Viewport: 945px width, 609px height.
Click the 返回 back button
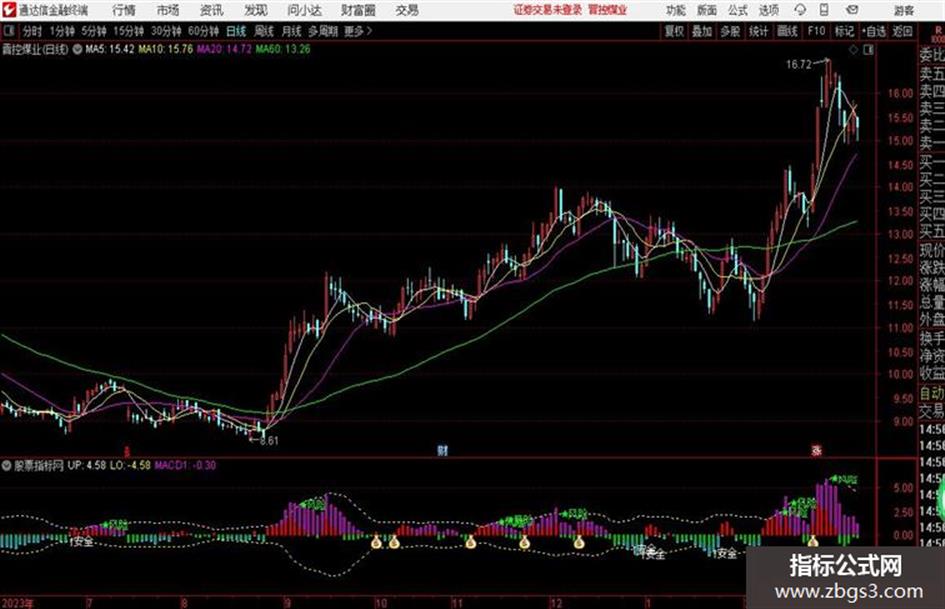pyautogui.click(x=902, y=31)
